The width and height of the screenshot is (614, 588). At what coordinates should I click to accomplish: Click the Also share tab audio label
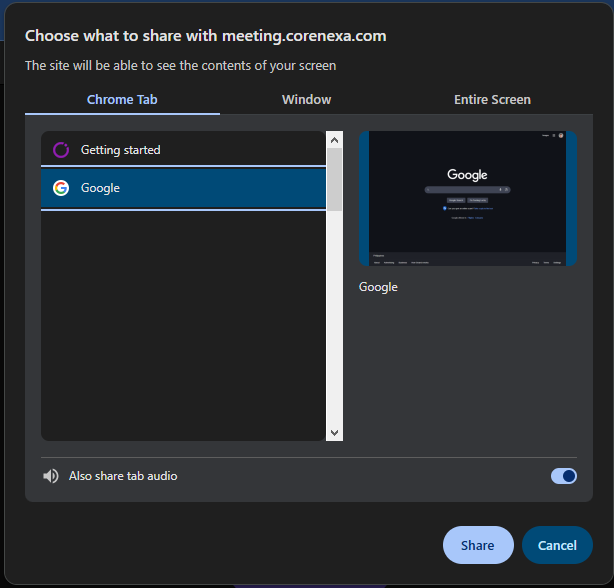click(x=123, y=476)
